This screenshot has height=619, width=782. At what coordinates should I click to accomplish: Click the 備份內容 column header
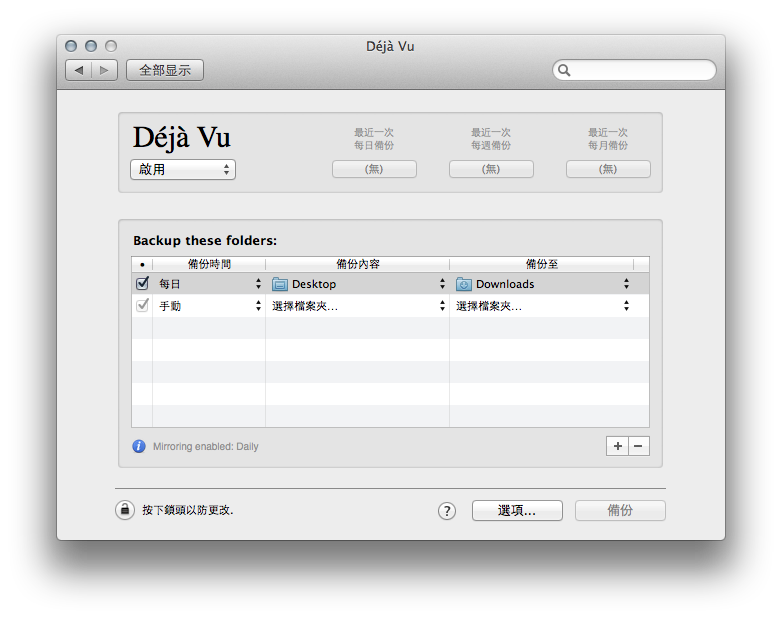click(x=358, y=264)
